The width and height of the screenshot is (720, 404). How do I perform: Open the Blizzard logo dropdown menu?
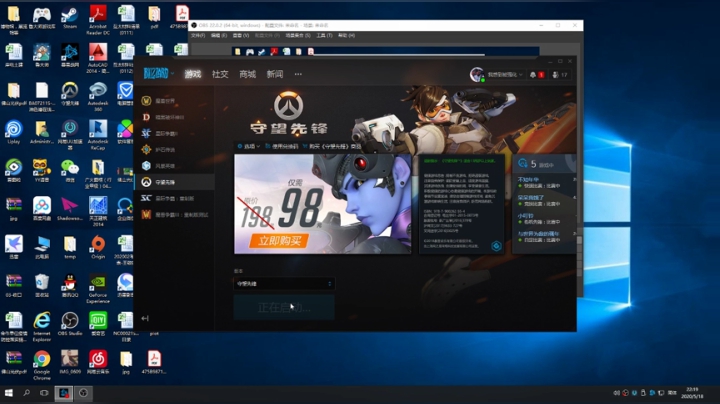pyautogui.click(x=159, y=73)
